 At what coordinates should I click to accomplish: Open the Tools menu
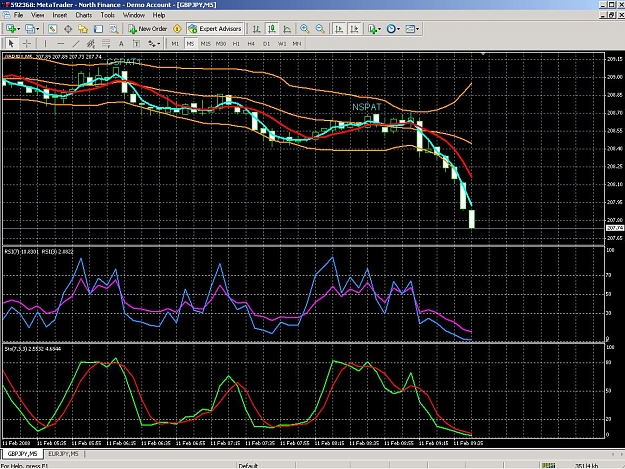pos(108,15)
